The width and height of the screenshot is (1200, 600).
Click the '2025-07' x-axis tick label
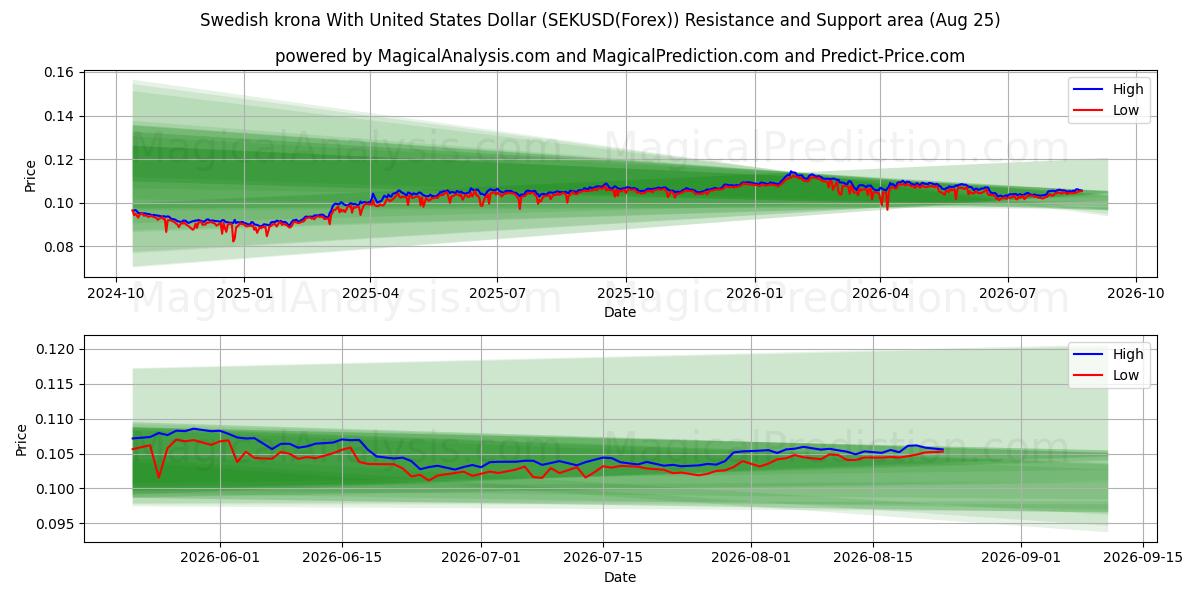(497, 294)
